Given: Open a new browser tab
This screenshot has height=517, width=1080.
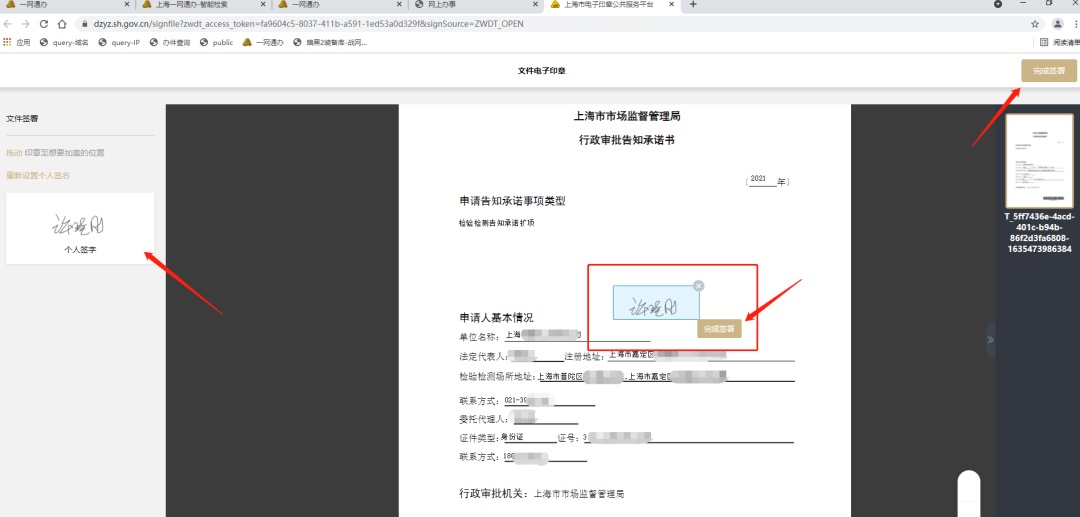Looking at the screenshot, I should pyautogui.click(x=693, y=5).
